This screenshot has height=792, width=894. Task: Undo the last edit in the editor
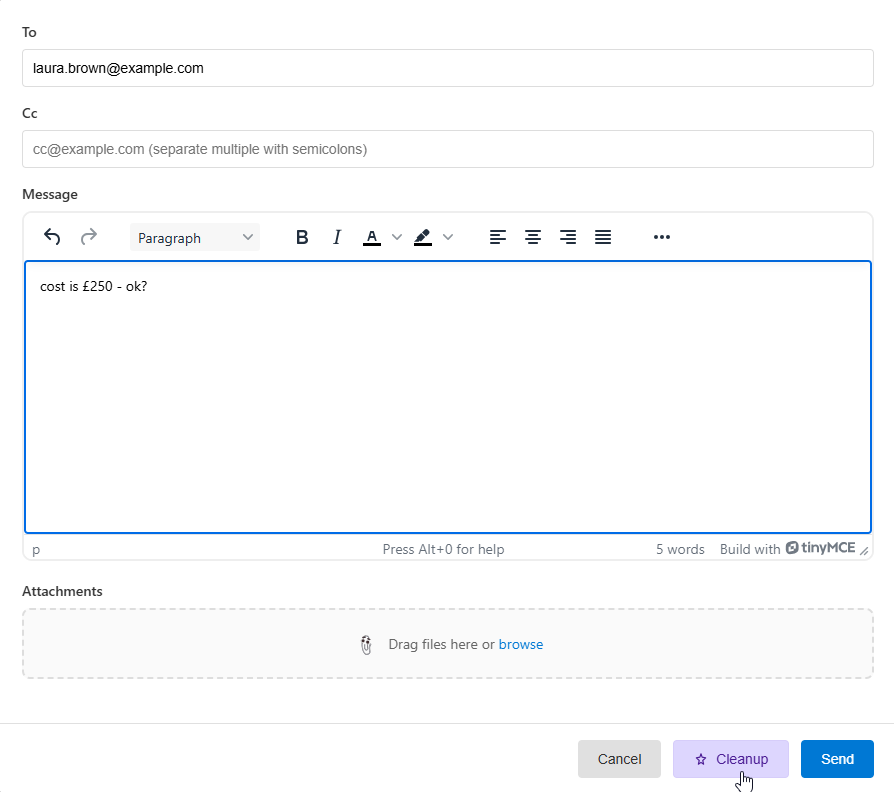coord(52,237)
